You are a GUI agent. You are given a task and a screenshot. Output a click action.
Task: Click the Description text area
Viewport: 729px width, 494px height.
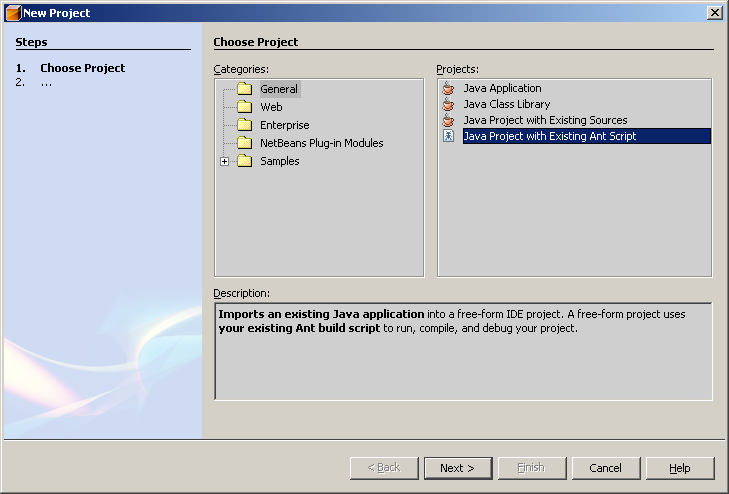[463, 351]
